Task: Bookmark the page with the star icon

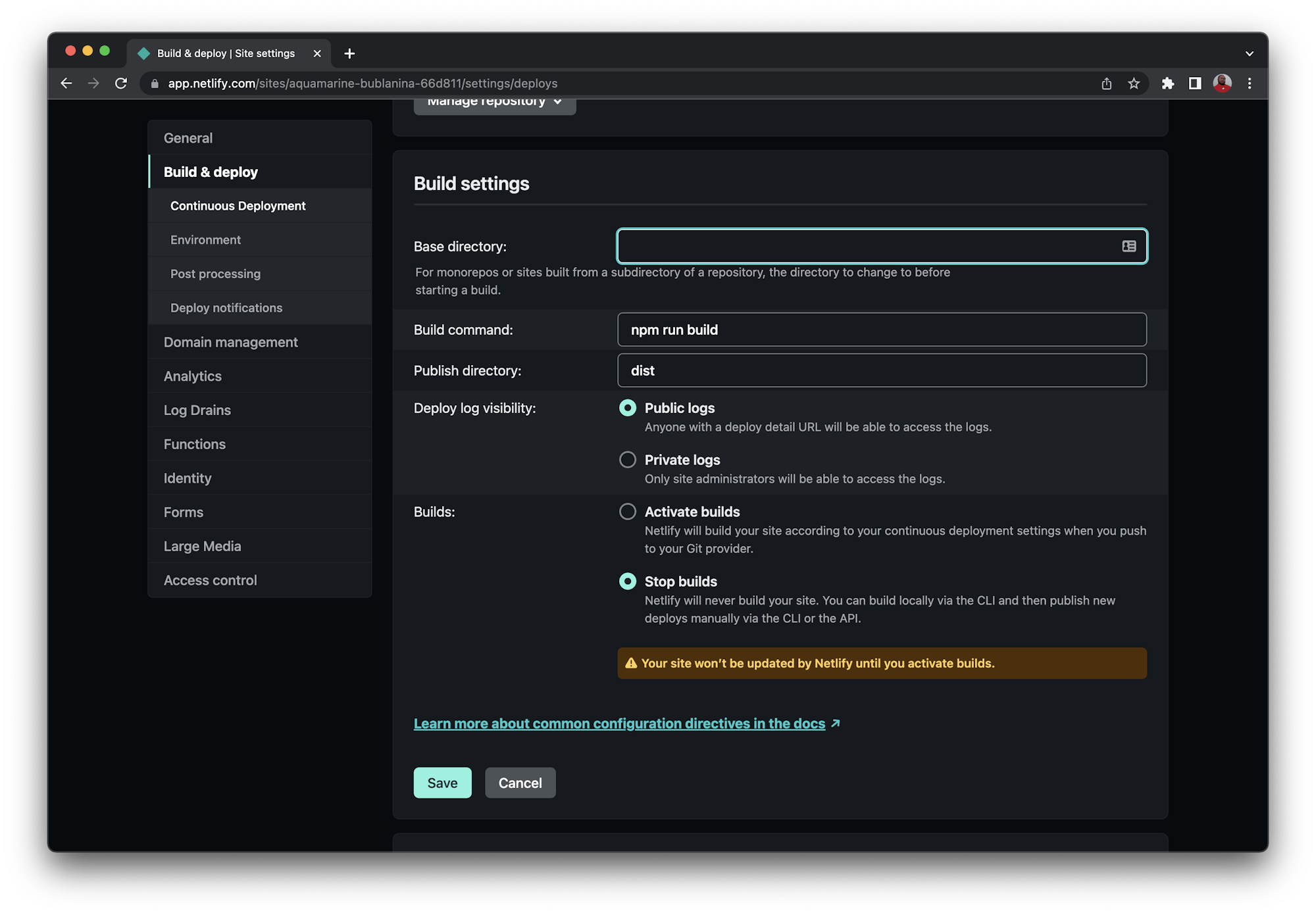Action: (1134, 84)
